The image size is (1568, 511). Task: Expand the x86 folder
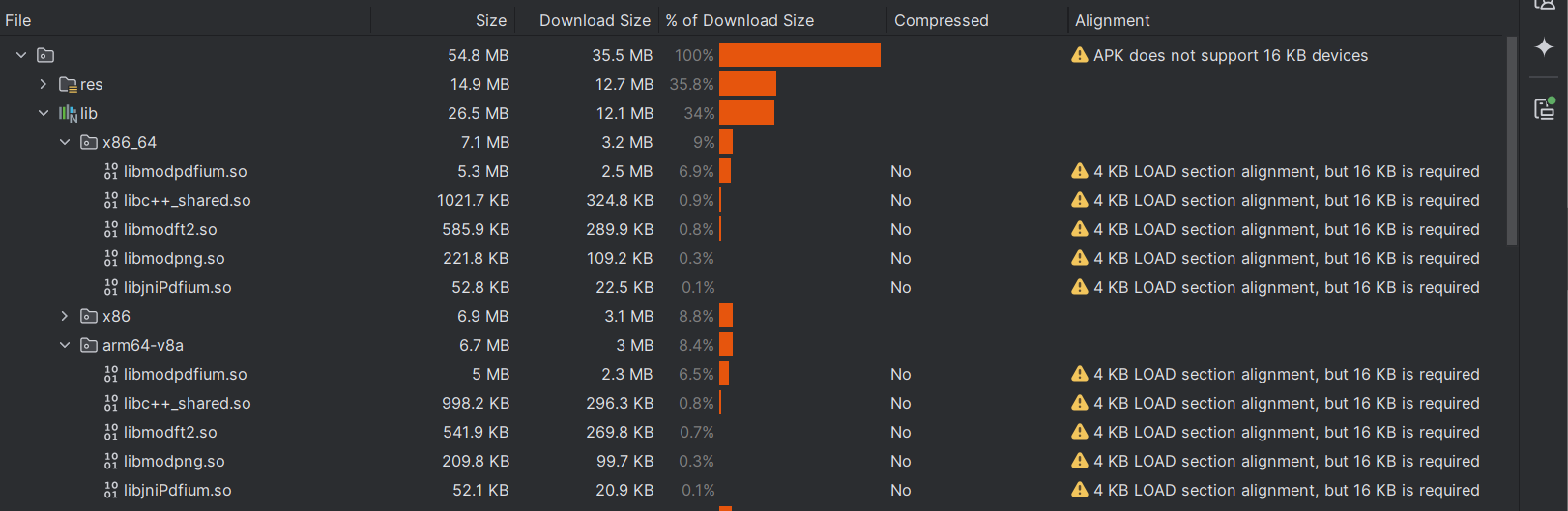click(x=65, y=316)
